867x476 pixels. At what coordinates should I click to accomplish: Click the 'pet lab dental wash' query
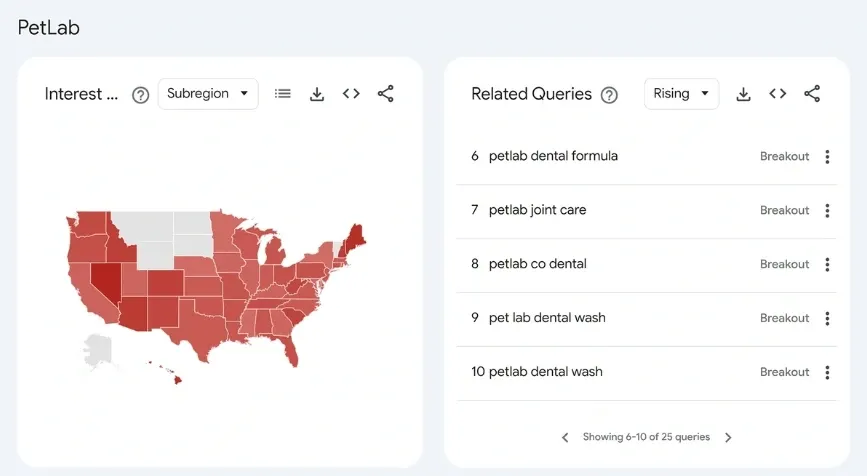[x=547, y=318]
